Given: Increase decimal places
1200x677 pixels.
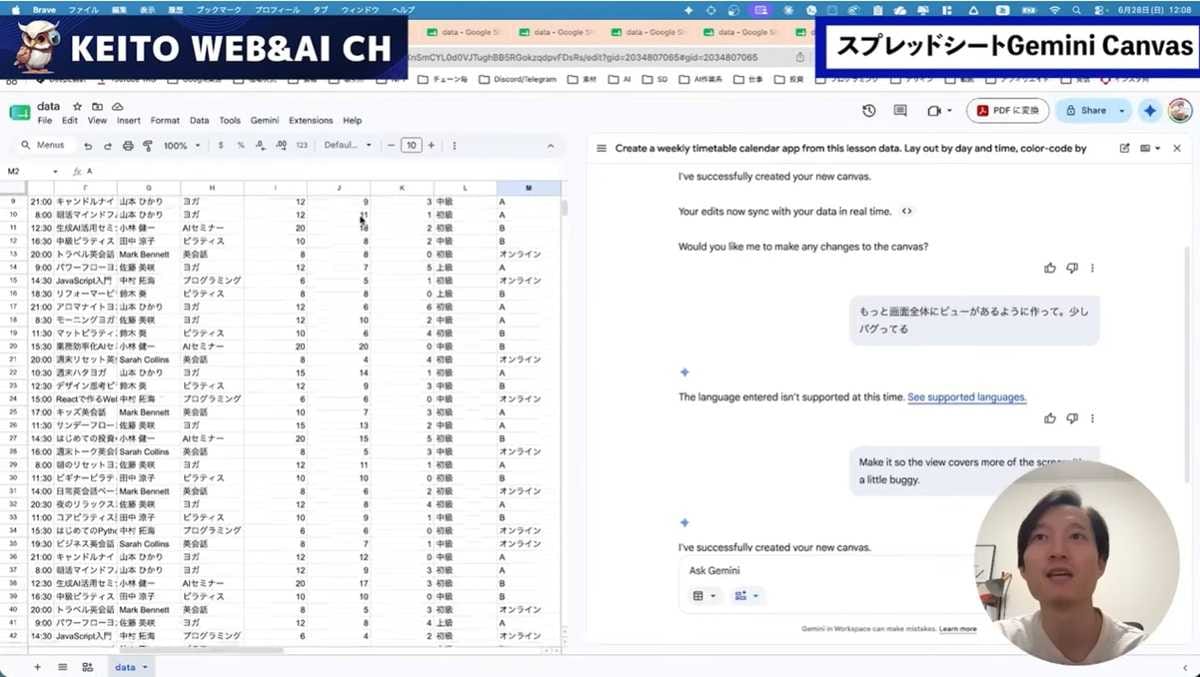Looking at the screenshot, I should coord(280,146).
